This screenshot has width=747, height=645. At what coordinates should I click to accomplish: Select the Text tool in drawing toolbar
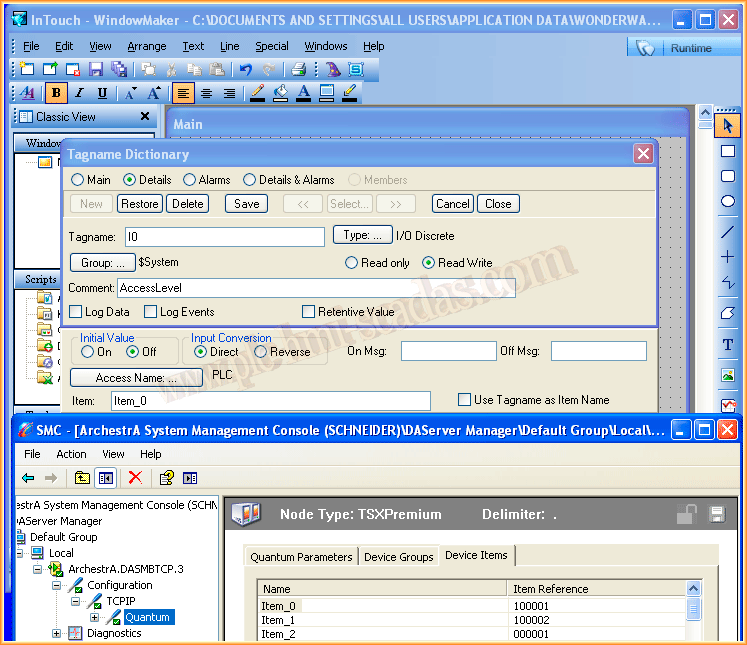[728, 345]
